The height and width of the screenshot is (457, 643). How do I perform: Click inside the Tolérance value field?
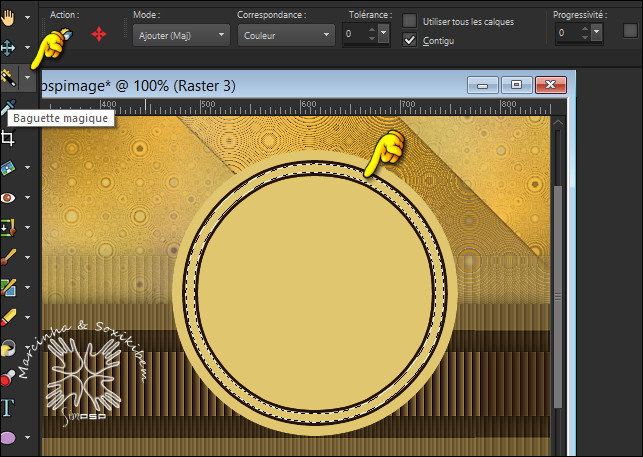(354, 34)
